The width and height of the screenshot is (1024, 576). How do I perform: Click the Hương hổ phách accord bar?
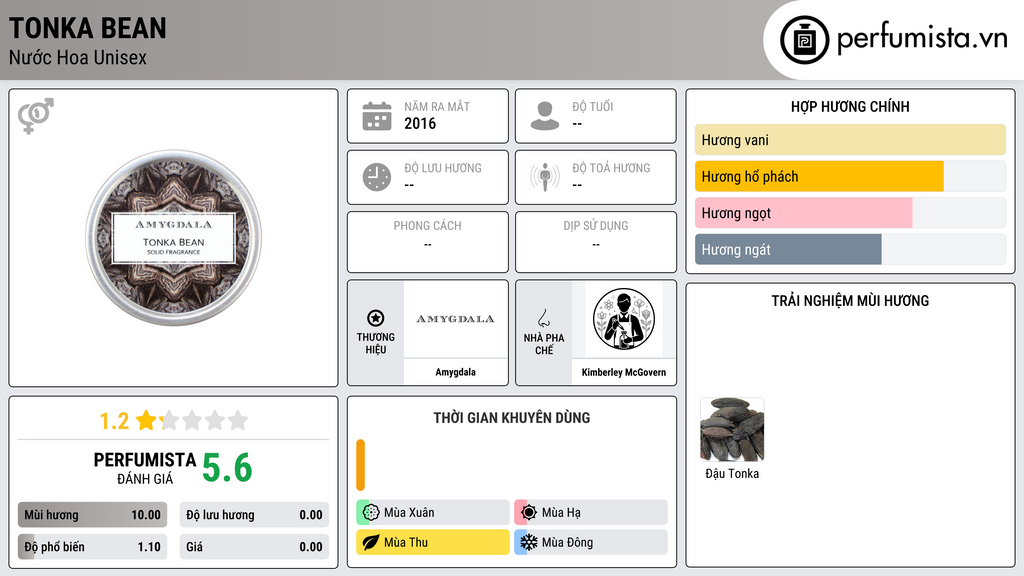point(850,176)
